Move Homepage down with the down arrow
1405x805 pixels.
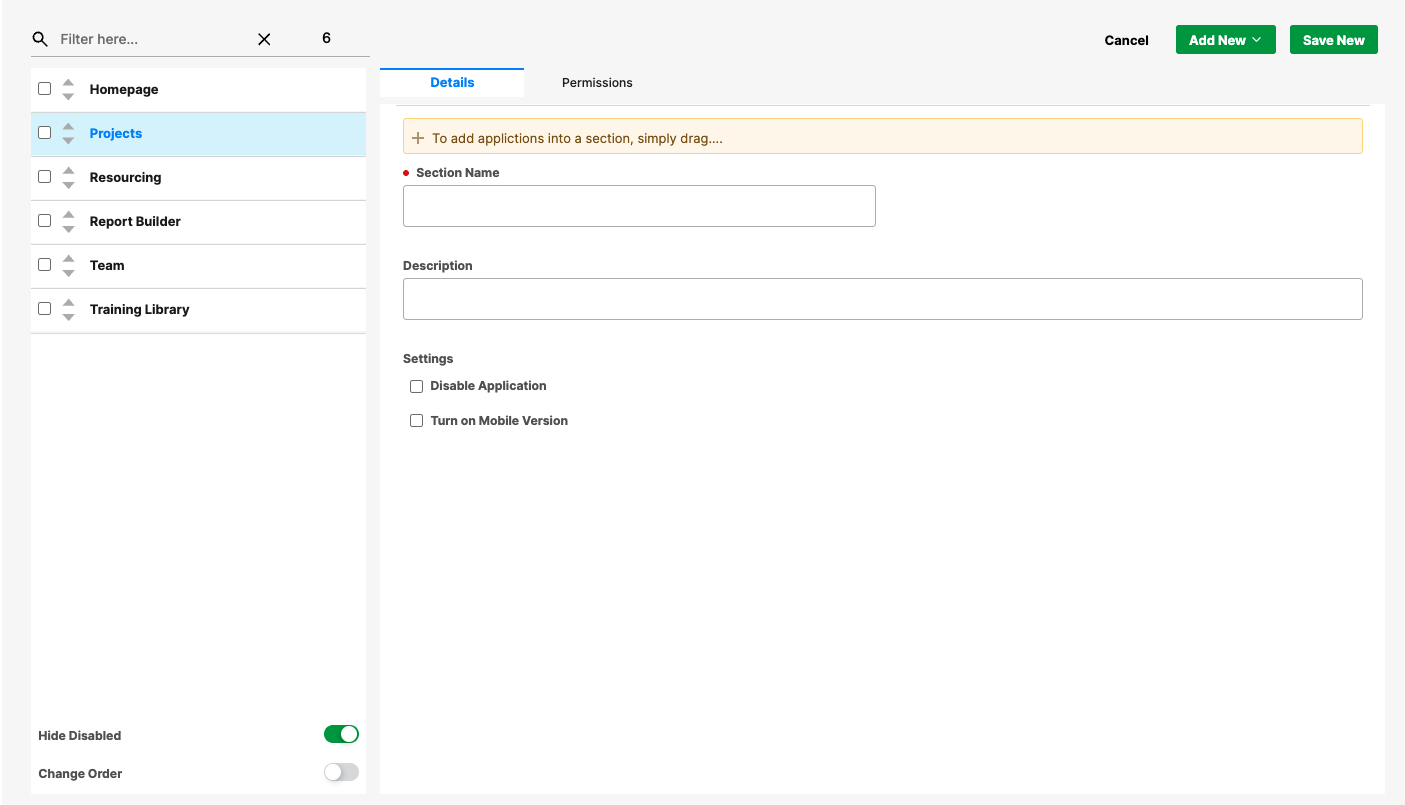(68, 96)
